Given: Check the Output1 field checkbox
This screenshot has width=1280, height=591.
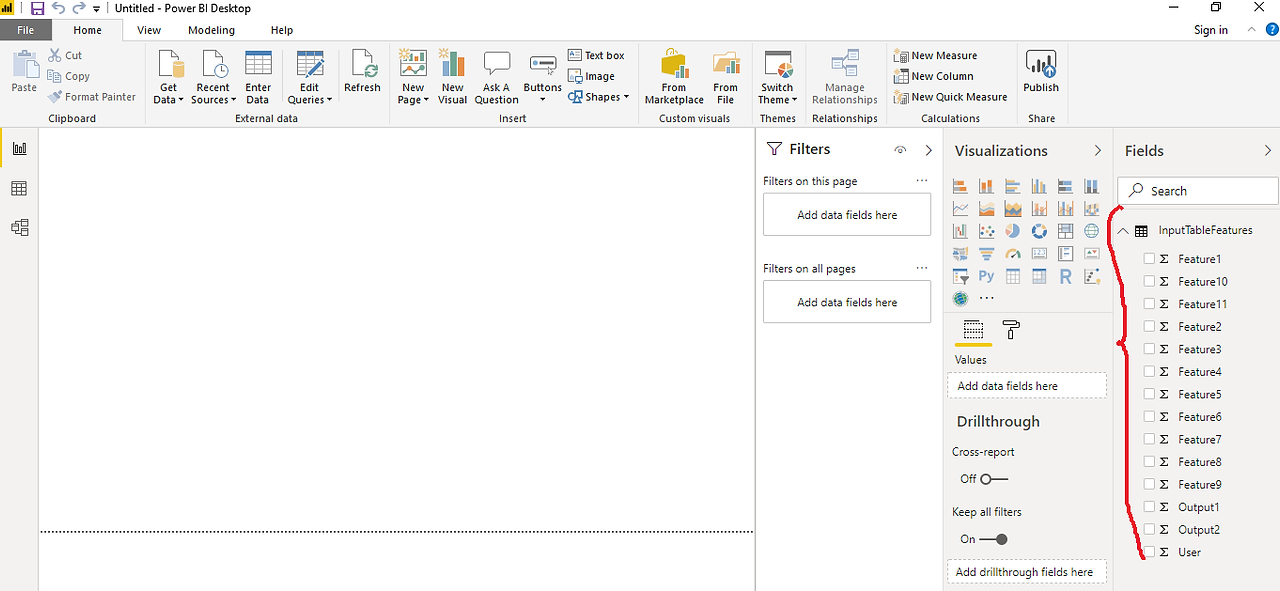Looking at the screenshot, I should (x=1149, y=507).
